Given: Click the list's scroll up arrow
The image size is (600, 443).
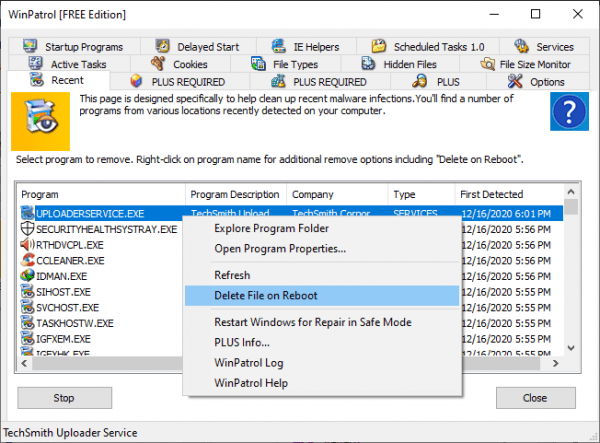Looking at the screenshot, I should 571,191.
